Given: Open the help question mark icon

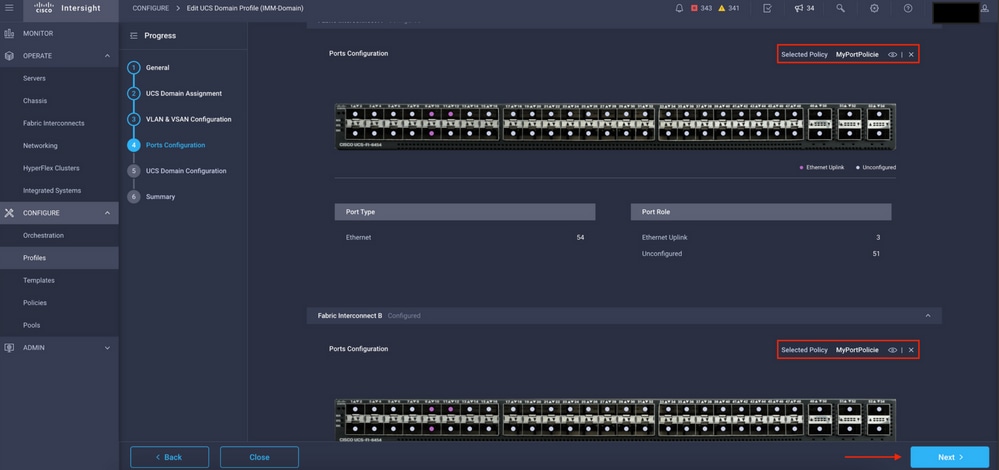Looking at the screenshot, I should 908,8.
